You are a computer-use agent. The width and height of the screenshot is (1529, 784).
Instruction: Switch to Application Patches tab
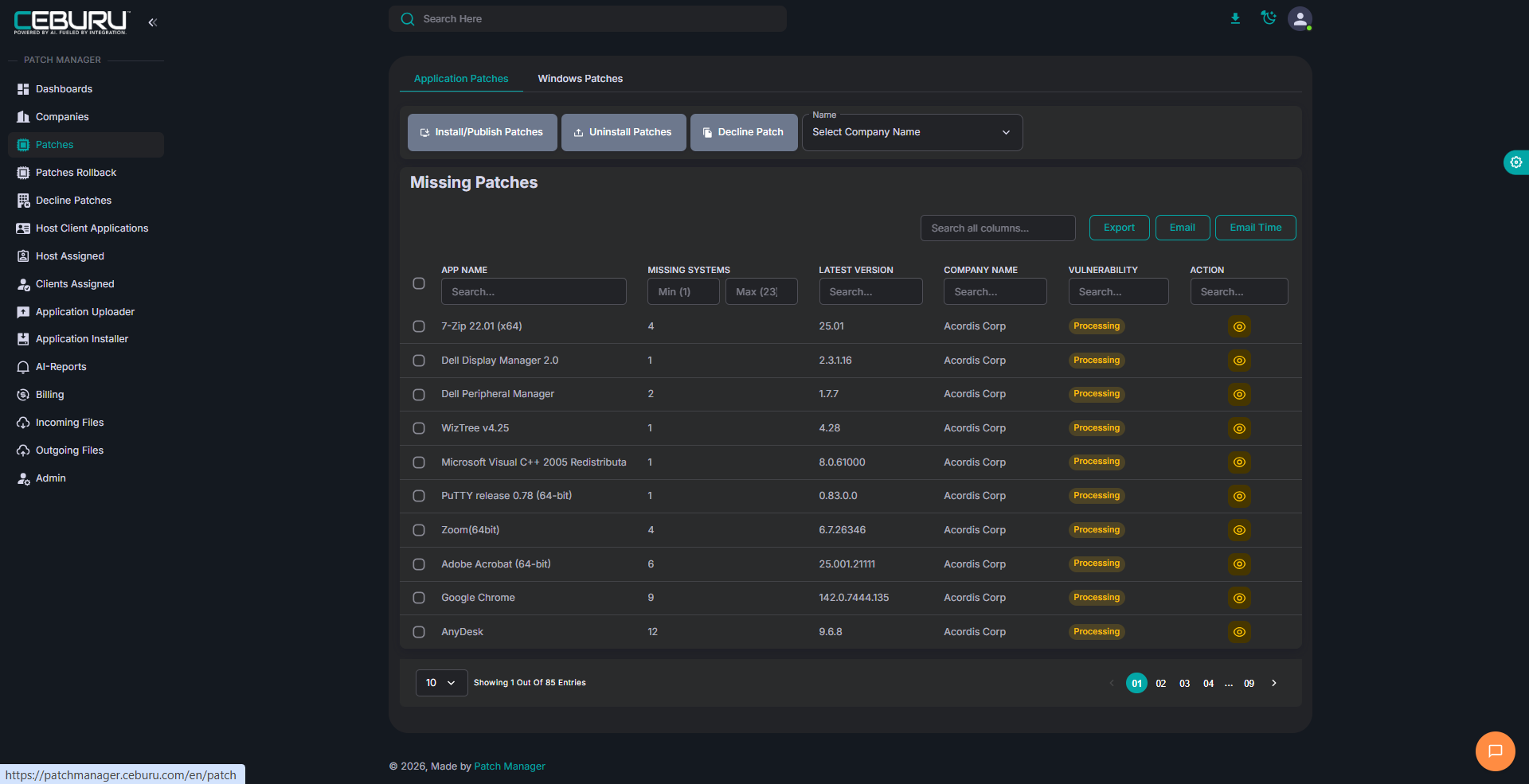pos(461,79)
